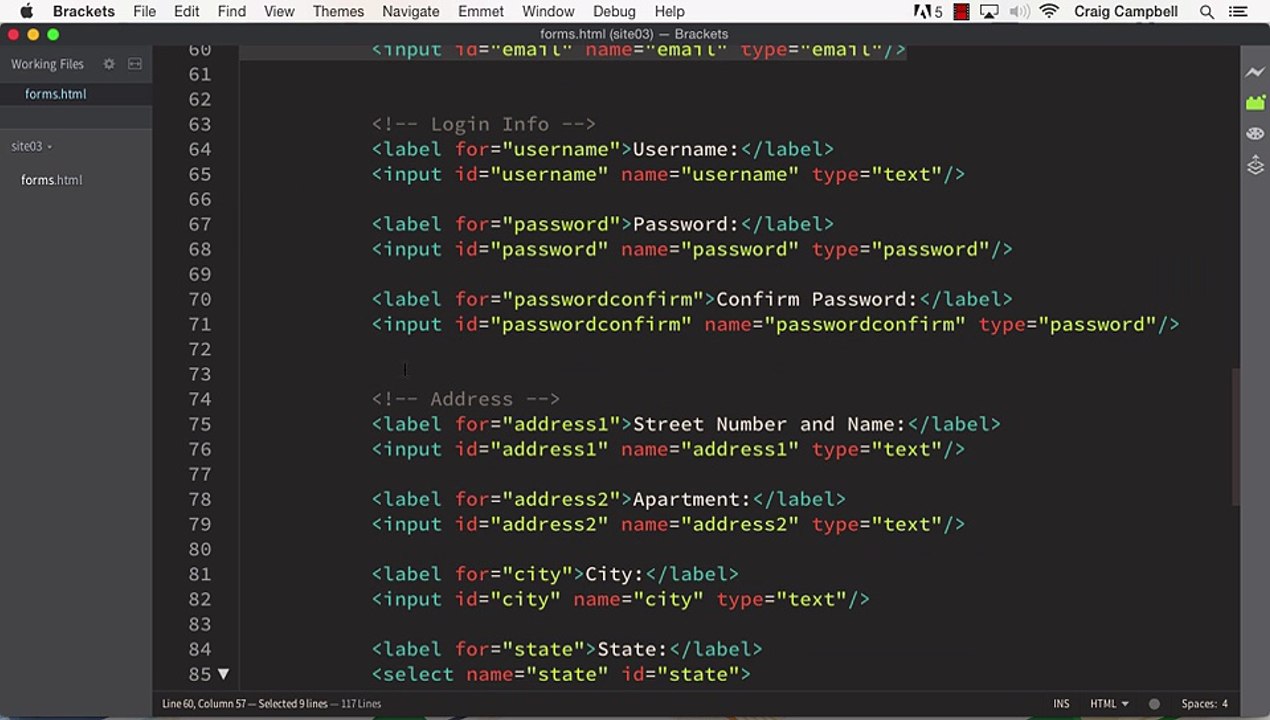Click line number 63 in gutter

(199, 124)
